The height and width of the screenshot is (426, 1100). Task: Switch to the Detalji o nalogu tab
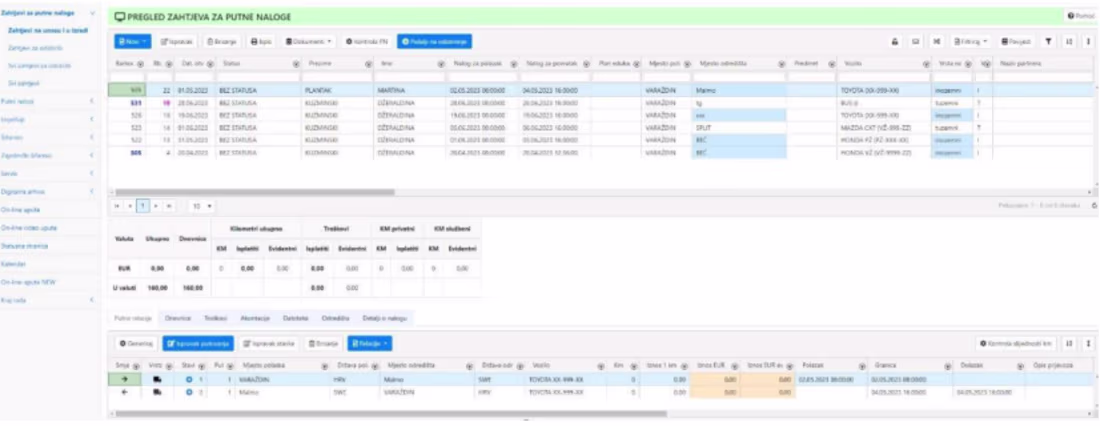click(x=385, y=318)
